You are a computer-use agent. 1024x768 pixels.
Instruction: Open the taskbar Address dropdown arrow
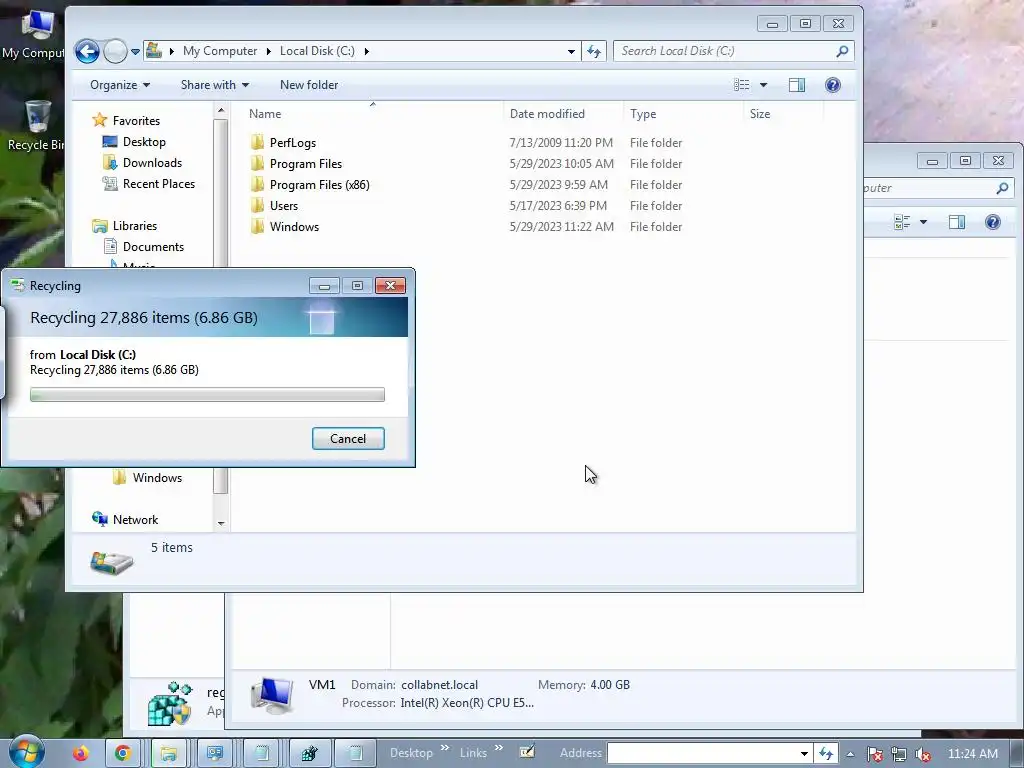pos(805,753)
